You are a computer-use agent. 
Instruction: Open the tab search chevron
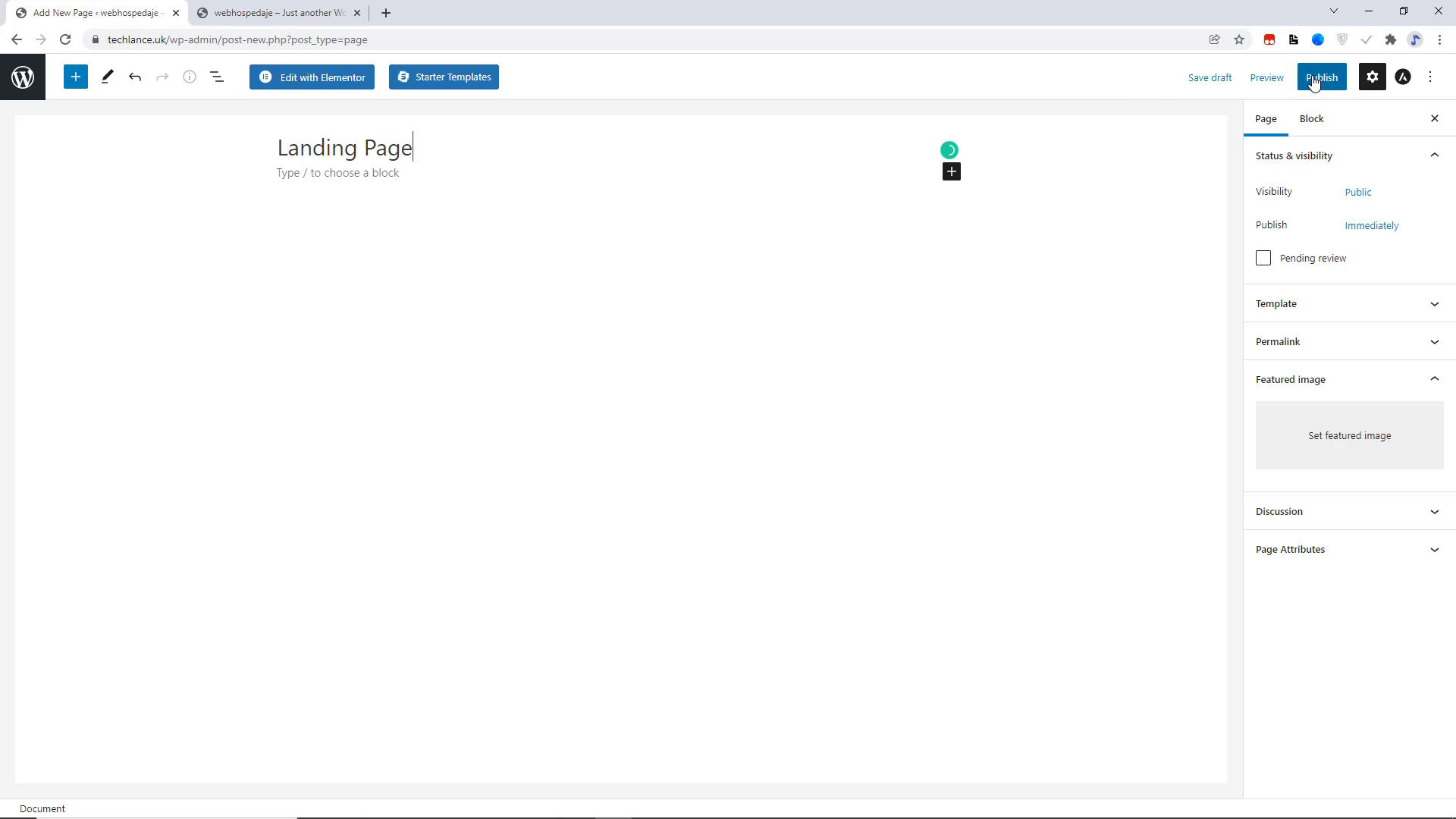[x=1334, y=11]
